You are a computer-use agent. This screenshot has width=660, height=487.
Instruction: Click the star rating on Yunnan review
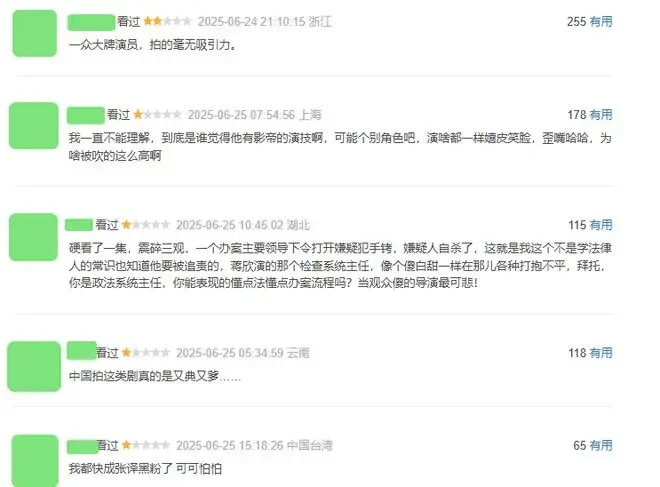pos(146,352)
